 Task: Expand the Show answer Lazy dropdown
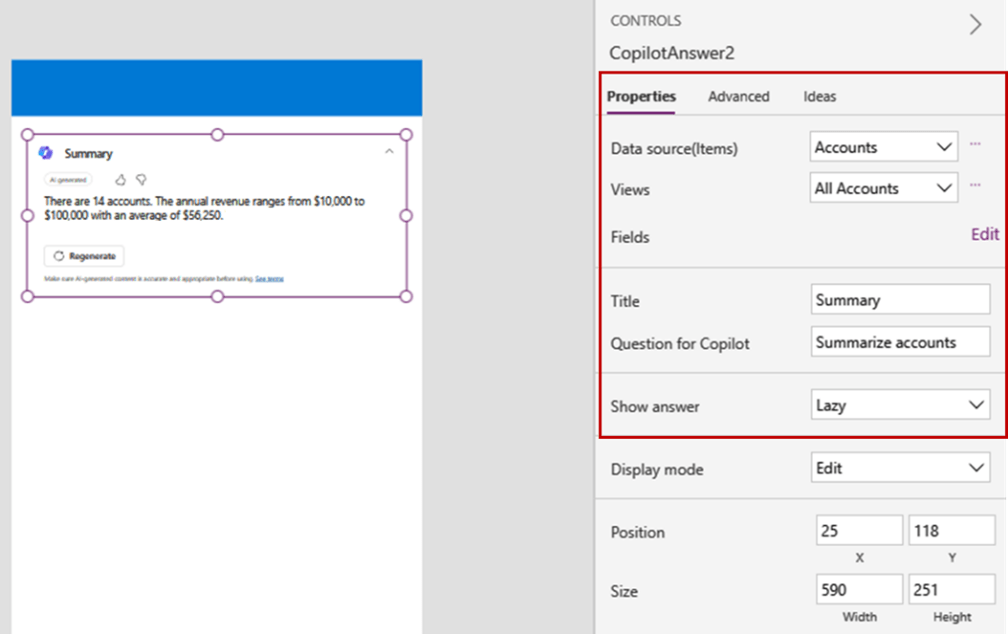point(900,405)
